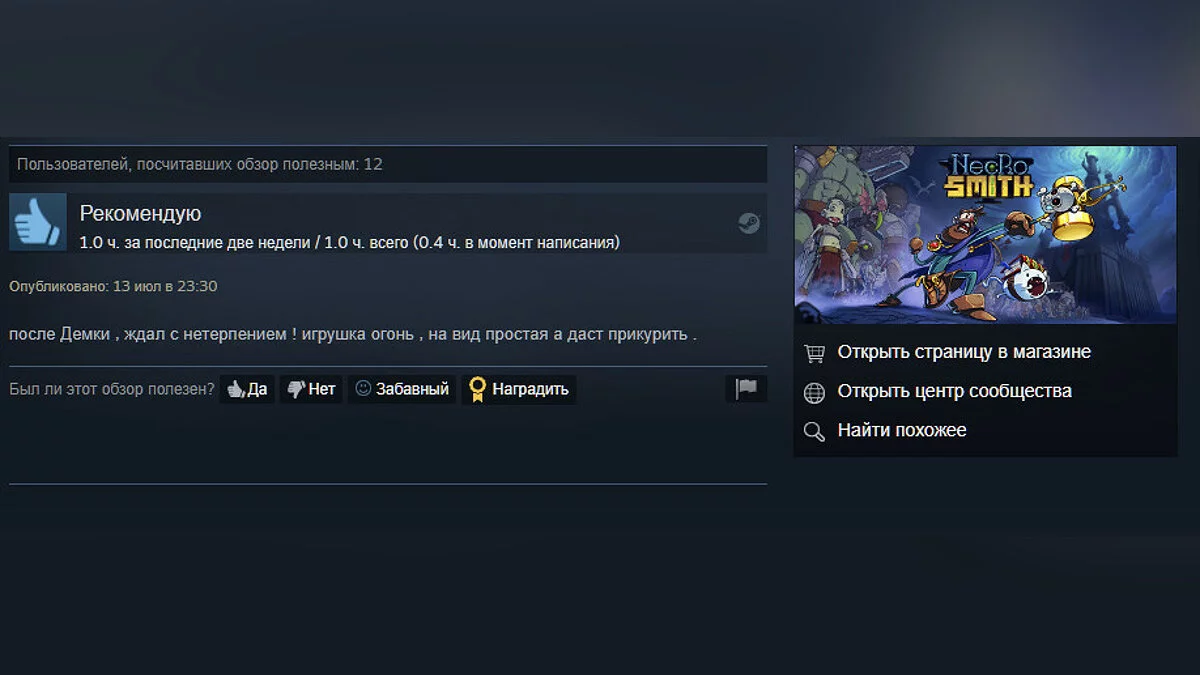Click the smiley face icon on Забавный
This screenshot has width=1200, height=675.
[363, 388]
